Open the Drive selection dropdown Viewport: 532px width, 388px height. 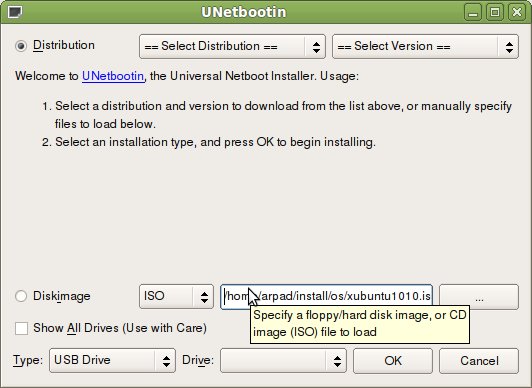pos(283,361)
